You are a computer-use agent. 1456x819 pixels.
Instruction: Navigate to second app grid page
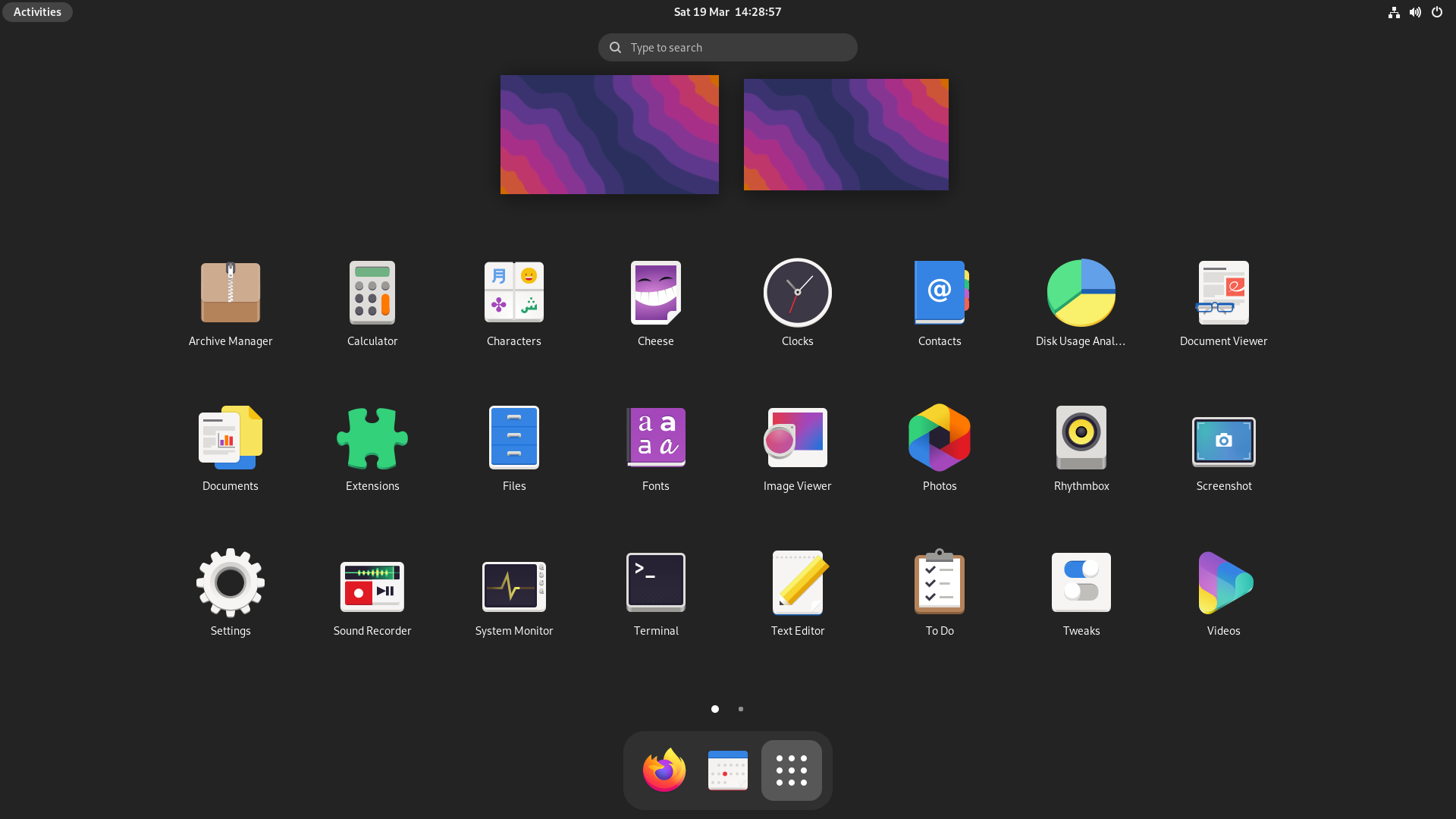(x=741, y=709)
